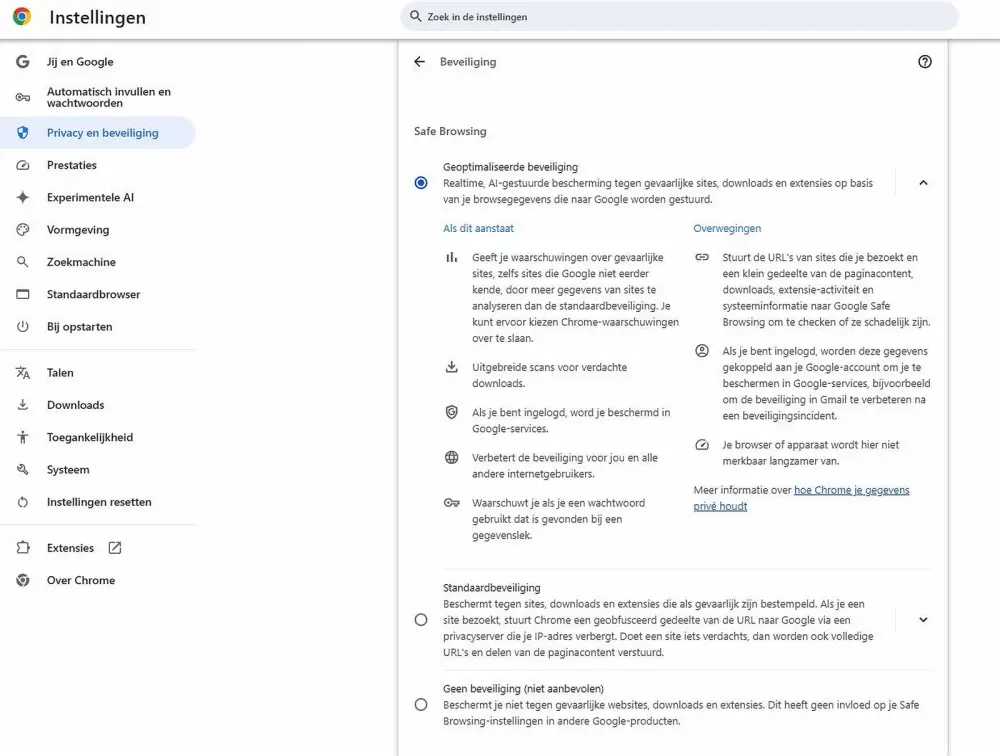
Task: Select Geen beveiliging radio button
Action: [421, 704]
